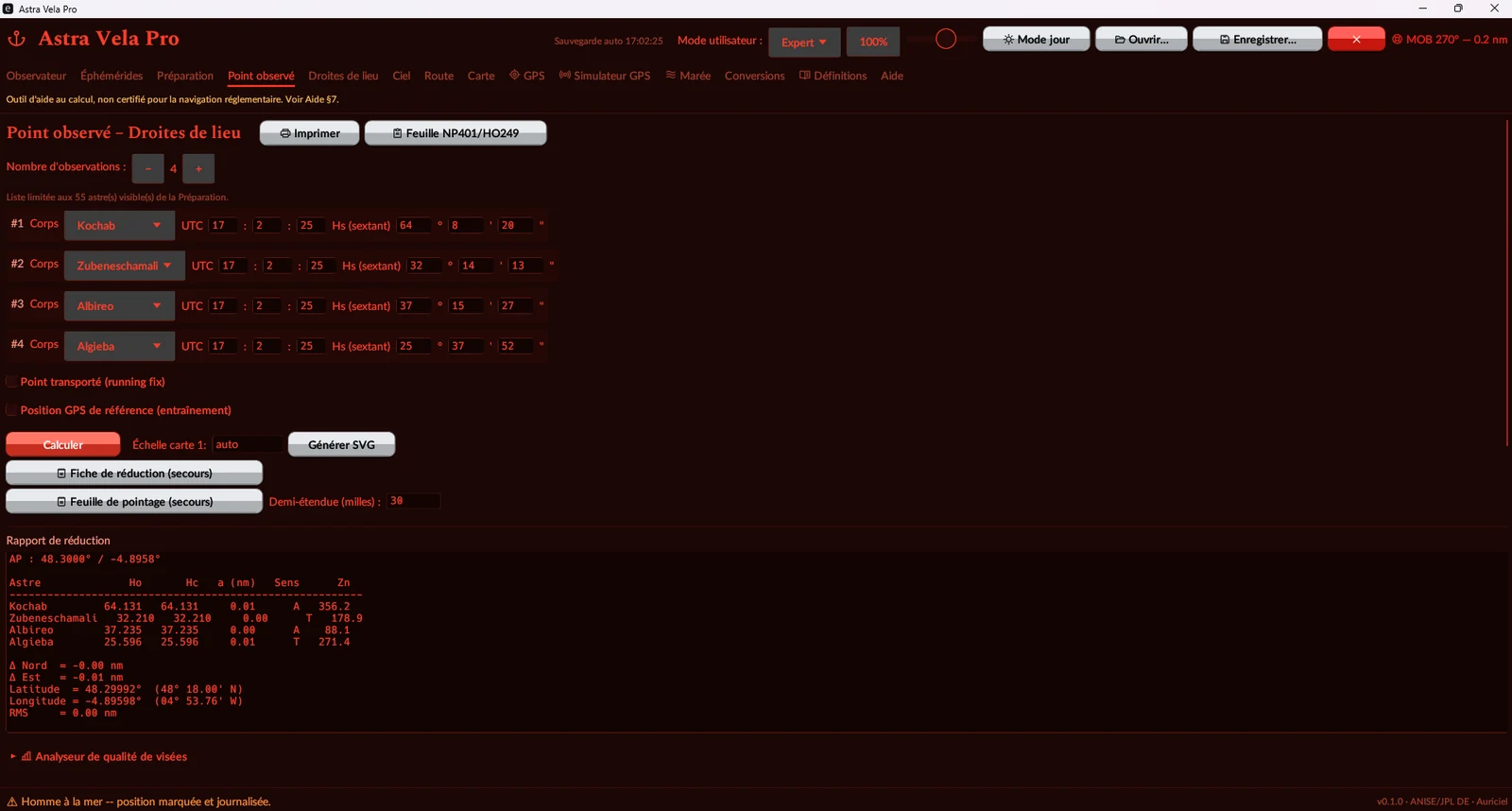This screenshot has width=1512, height=811.
Task: Increase number of observations with plus
Action: (x=198, y=168)
